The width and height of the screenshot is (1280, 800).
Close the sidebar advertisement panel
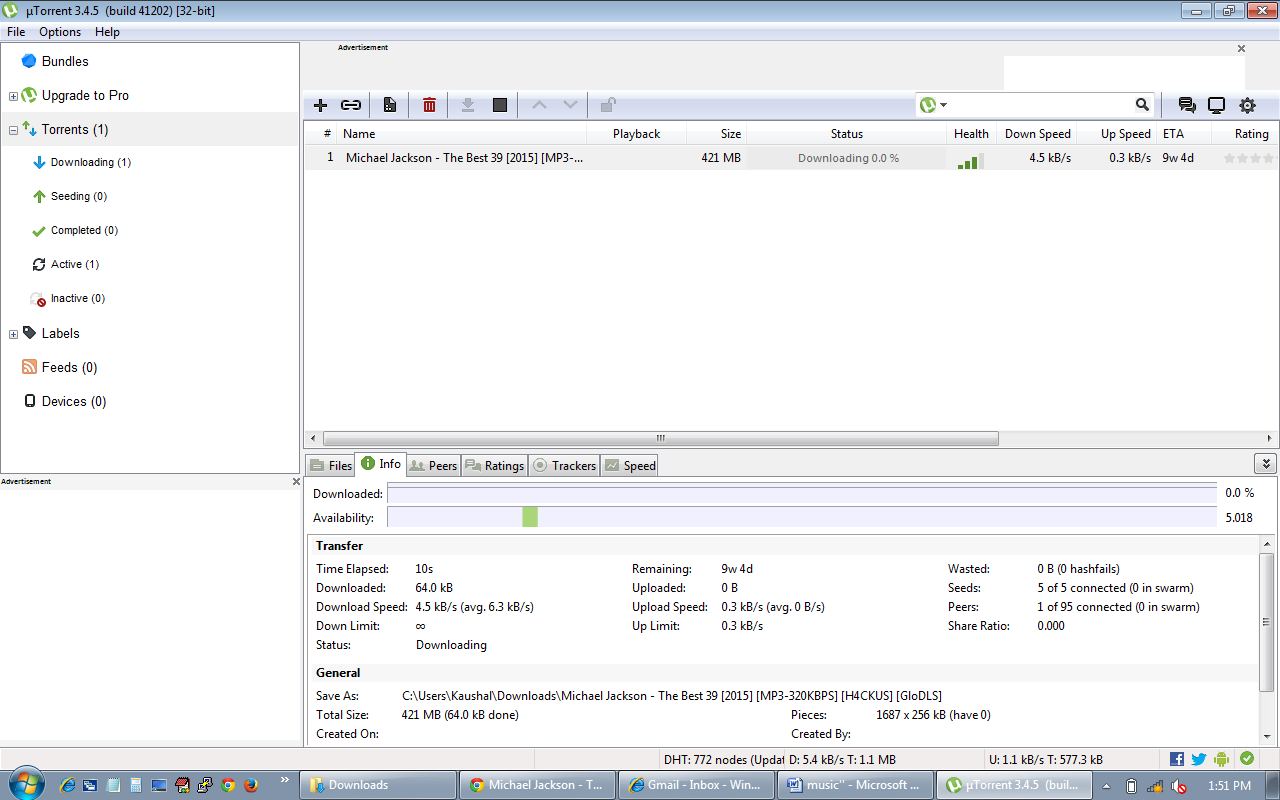click(x=295, y=481)
